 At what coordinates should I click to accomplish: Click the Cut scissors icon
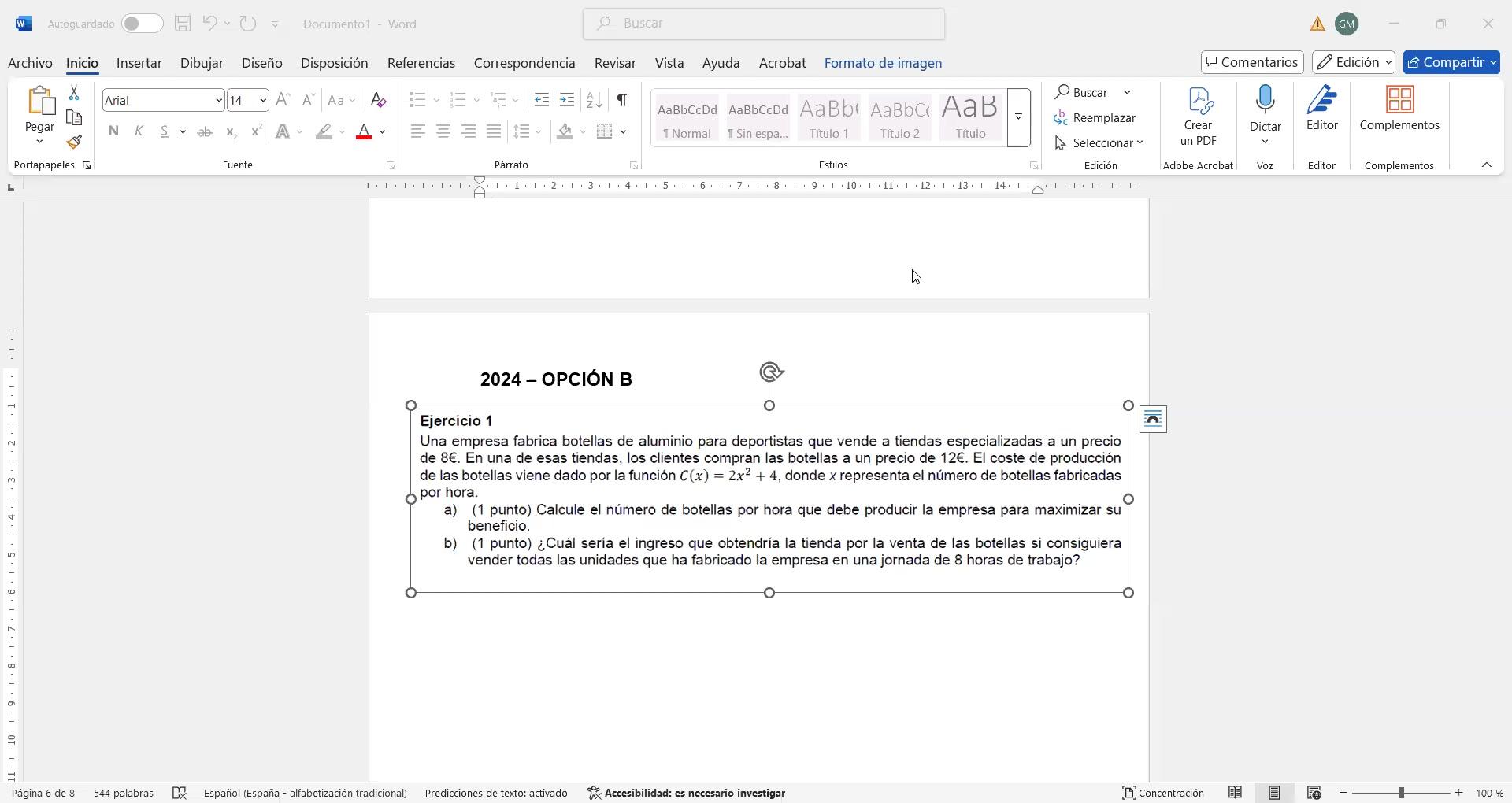point(74,93)
